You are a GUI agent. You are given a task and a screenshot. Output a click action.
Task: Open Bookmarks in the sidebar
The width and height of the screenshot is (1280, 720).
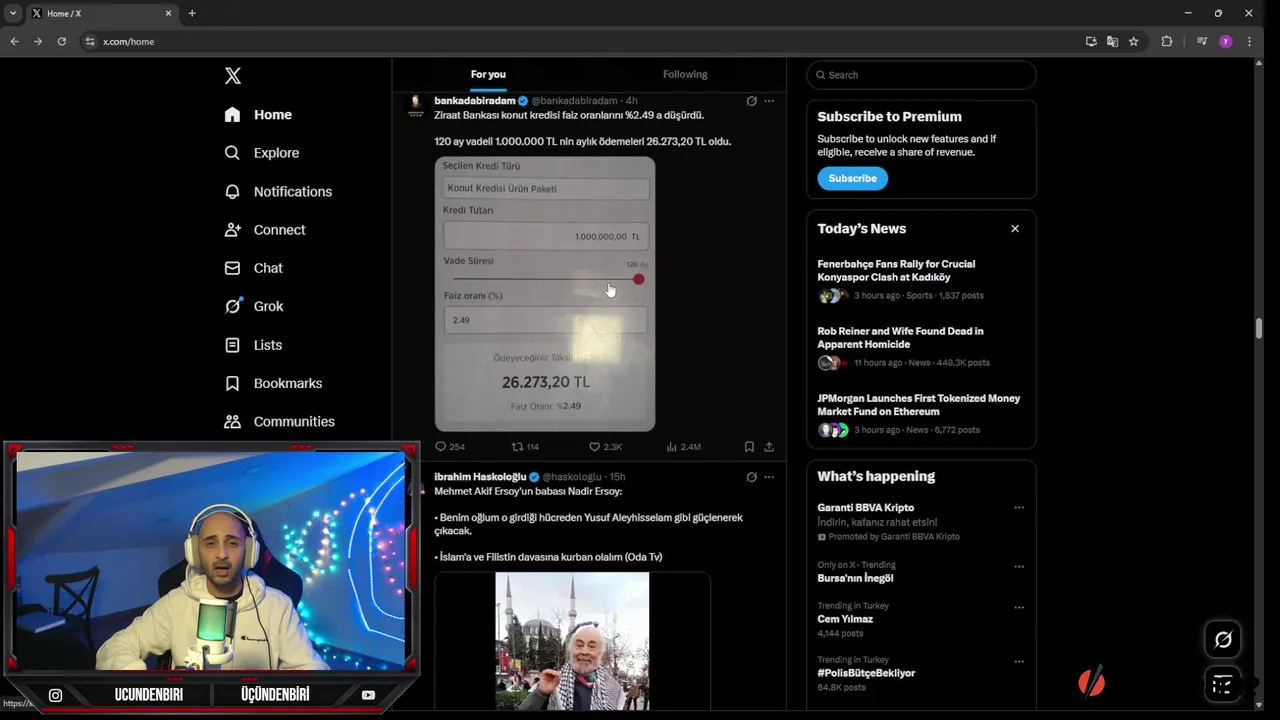click(x=273, y=383)
